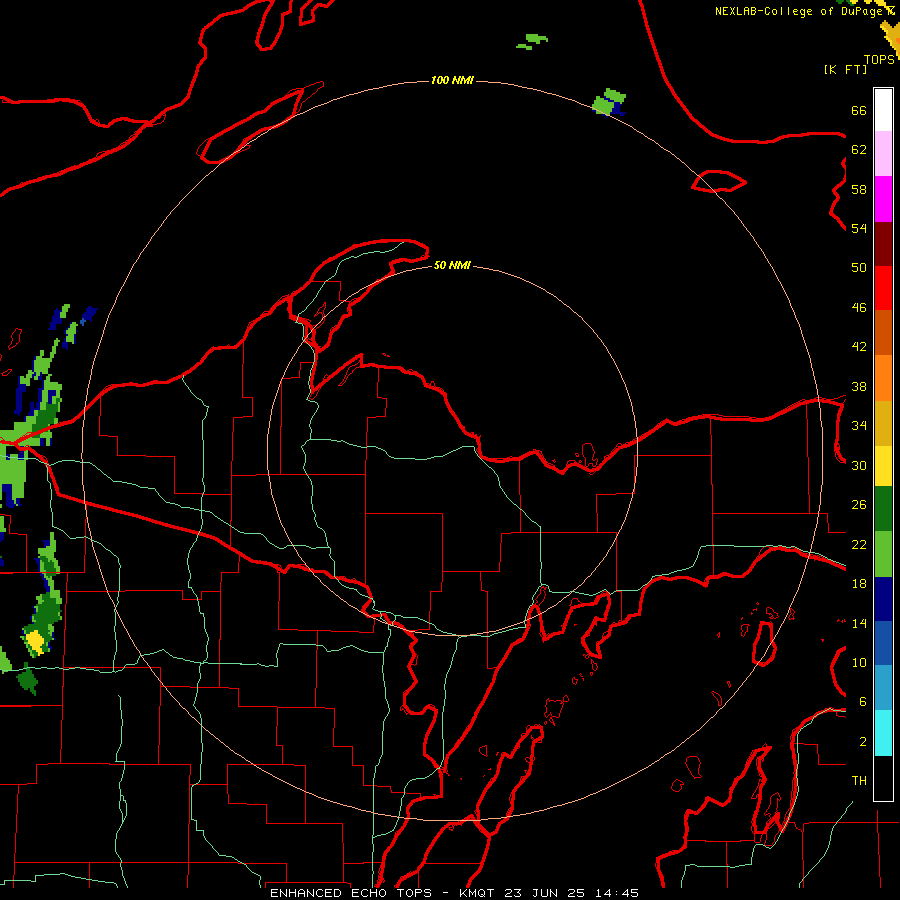Click the light pink legend swatch

pos(883,154)
